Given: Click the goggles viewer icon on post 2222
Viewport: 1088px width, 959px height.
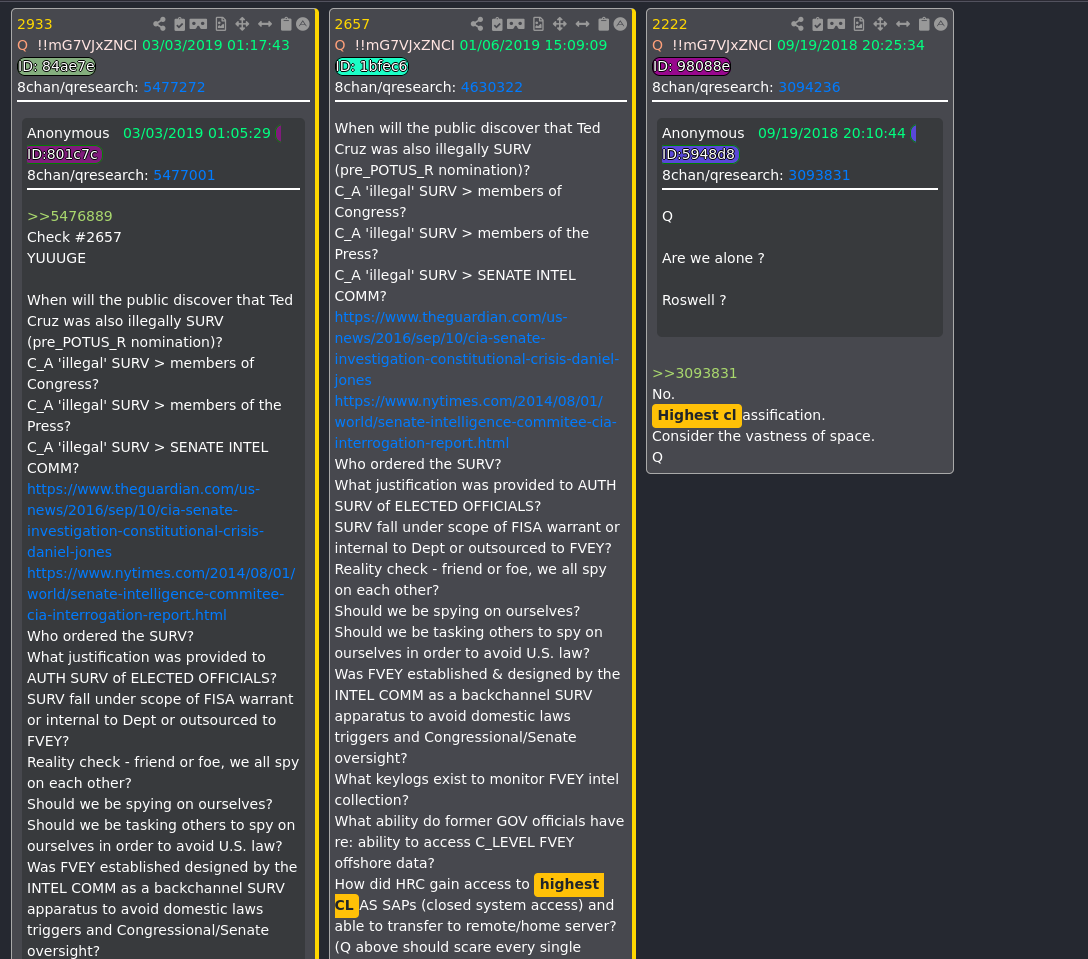Looking at the screenshot, I should point(836,24).
